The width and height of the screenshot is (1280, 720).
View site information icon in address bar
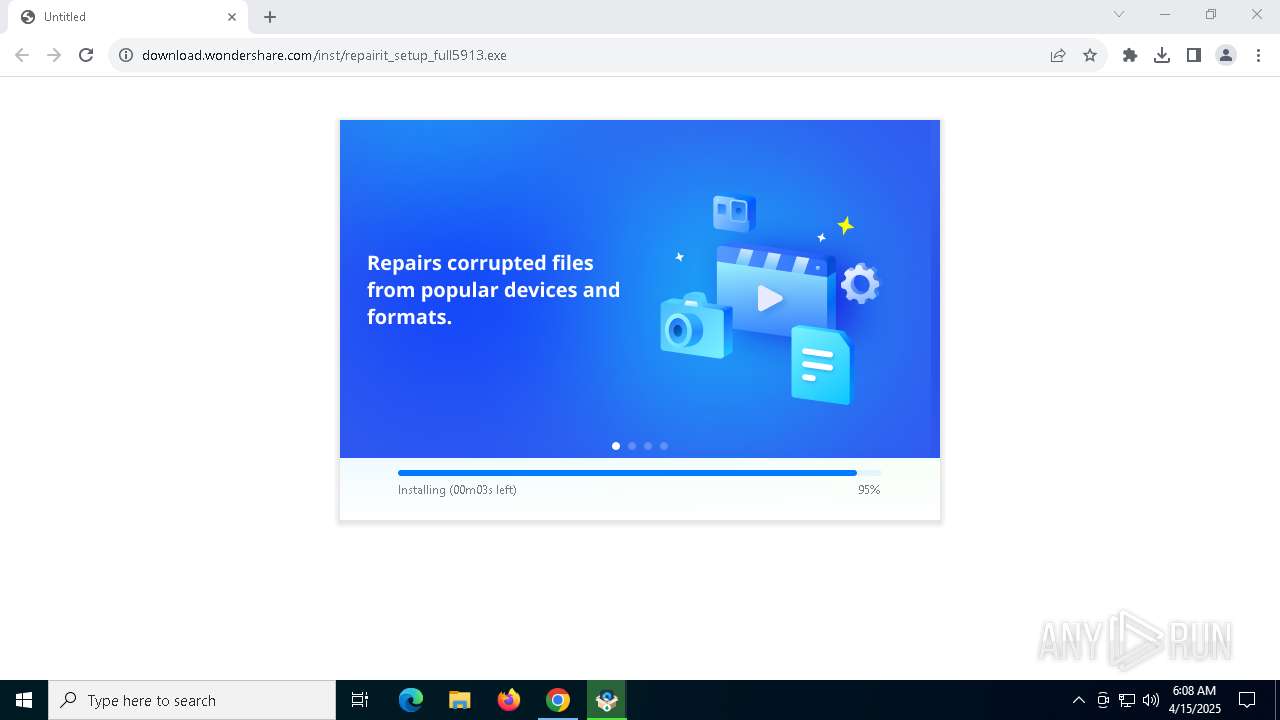(126, 55)
